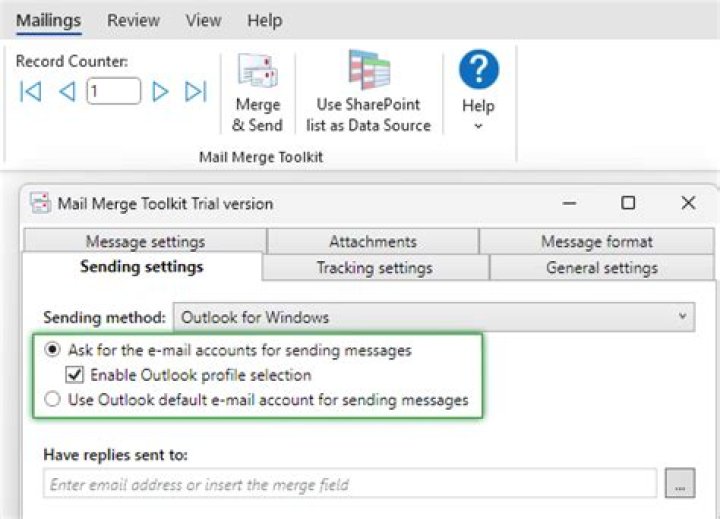
Task: Click the Record Counter number box
Action: point(113,92)
